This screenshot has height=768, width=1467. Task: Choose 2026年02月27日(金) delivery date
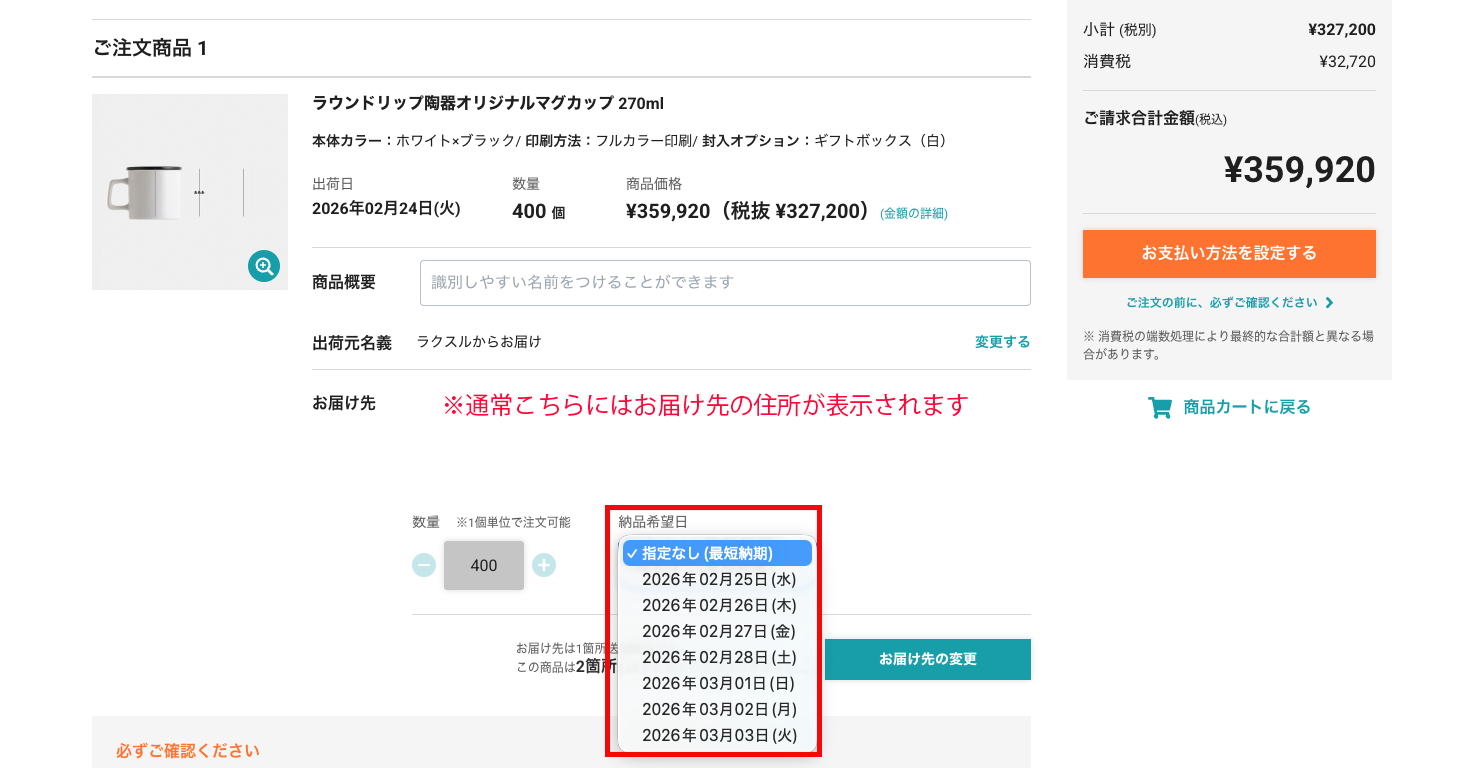717,631
